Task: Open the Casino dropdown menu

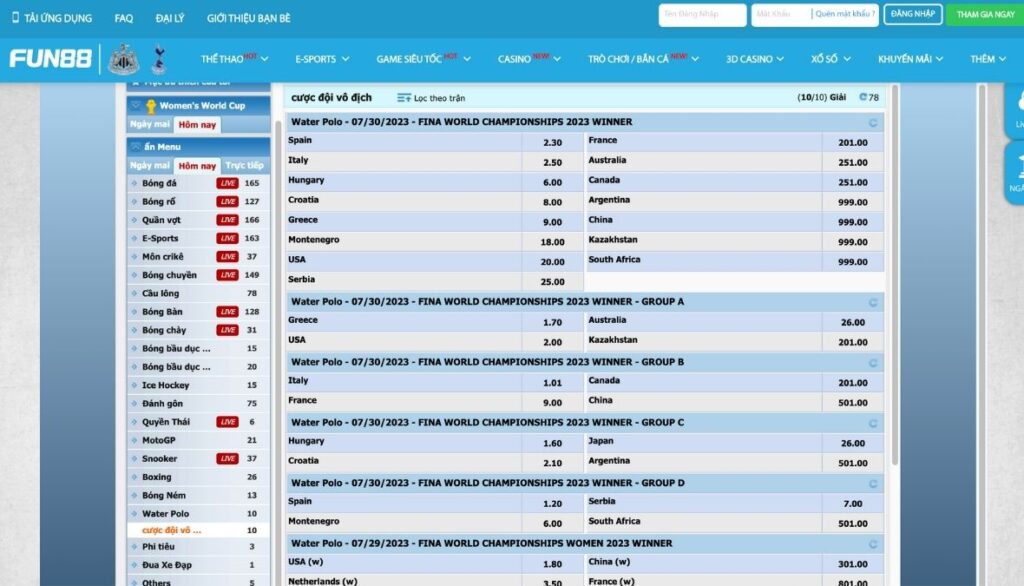Action: [529, 59]
